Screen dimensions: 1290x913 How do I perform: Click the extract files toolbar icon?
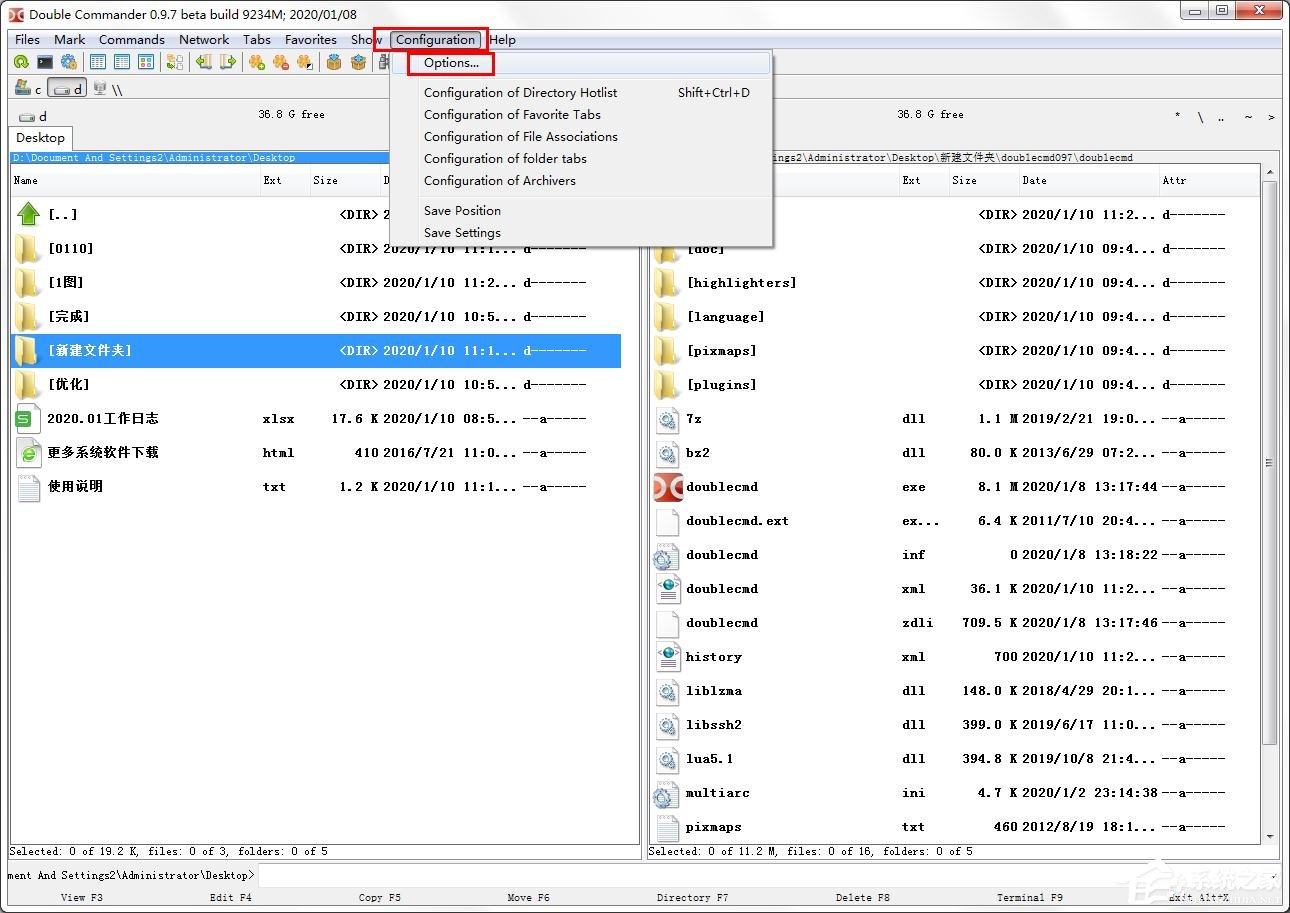pos(358,62)
